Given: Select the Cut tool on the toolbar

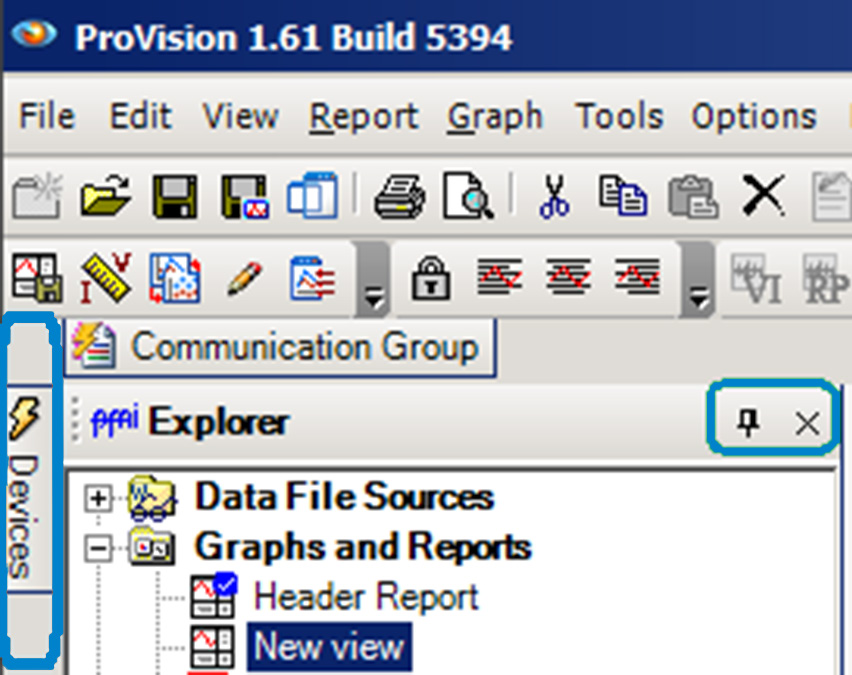Looking at the screenshot, I should coord(555,195).
